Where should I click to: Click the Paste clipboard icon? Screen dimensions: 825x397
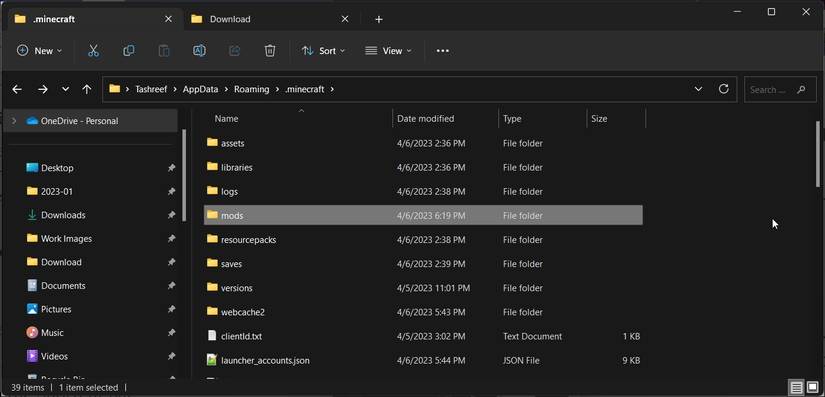[x=164, y=51]
